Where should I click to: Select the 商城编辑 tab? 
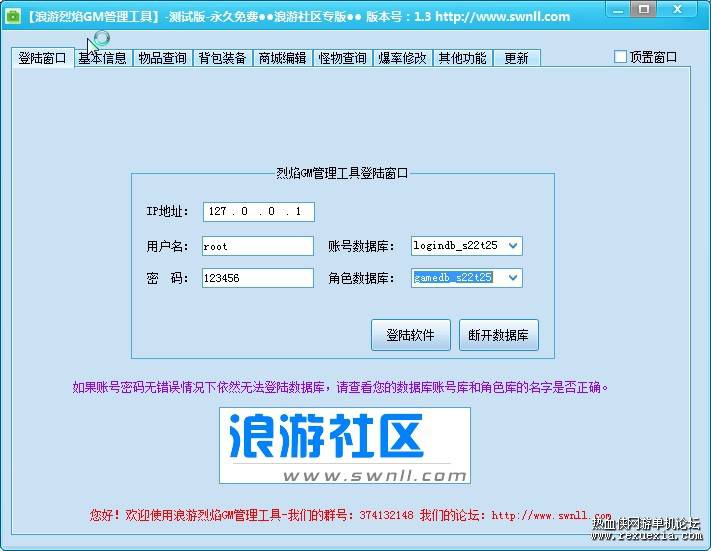(x=282, y=58)
